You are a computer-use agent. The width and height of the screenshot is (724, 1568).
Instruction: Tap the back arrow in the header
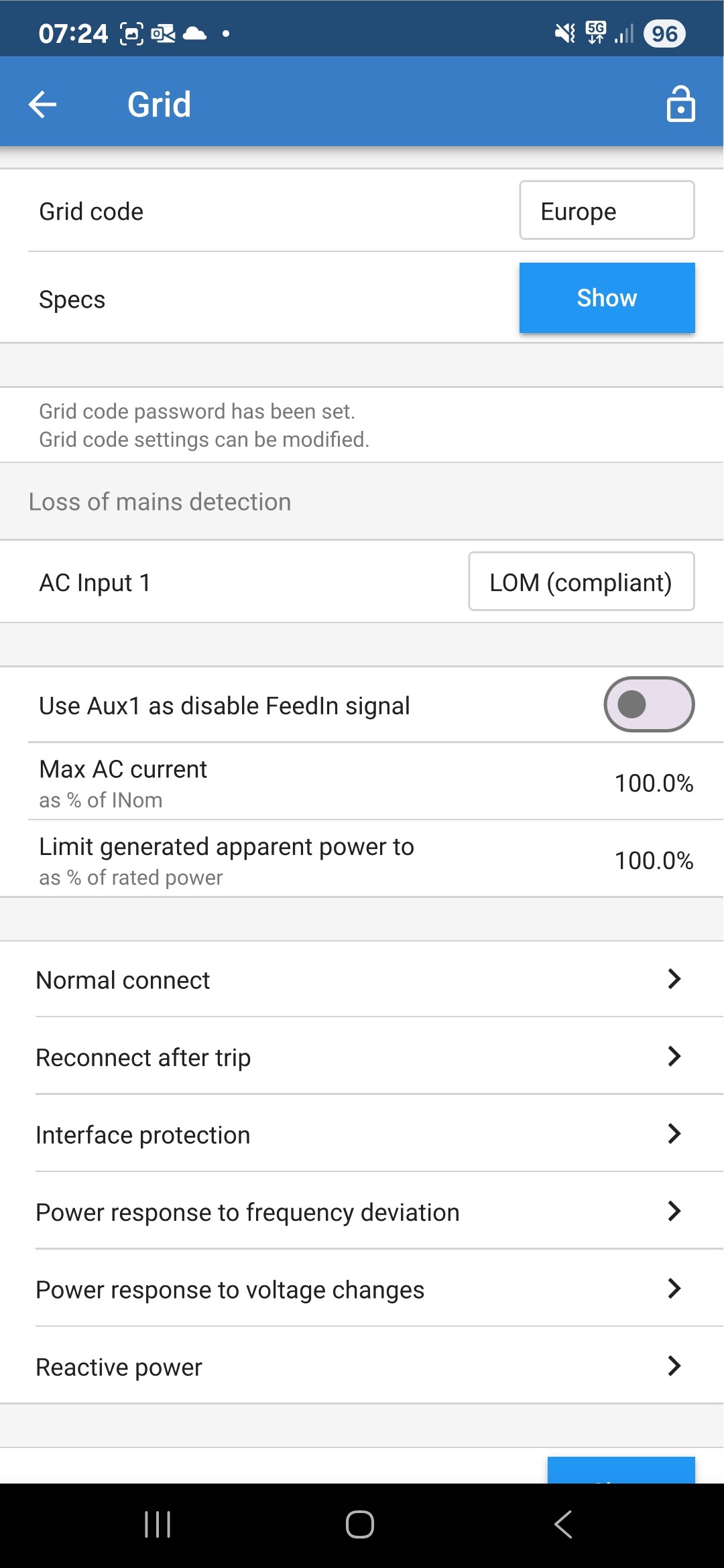(43, 105)
